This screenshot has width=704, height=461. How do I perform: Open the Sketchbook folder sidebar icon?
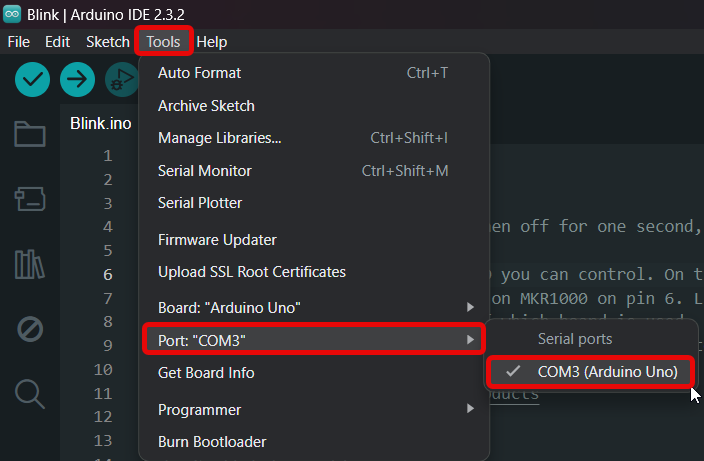pos(30,133)
